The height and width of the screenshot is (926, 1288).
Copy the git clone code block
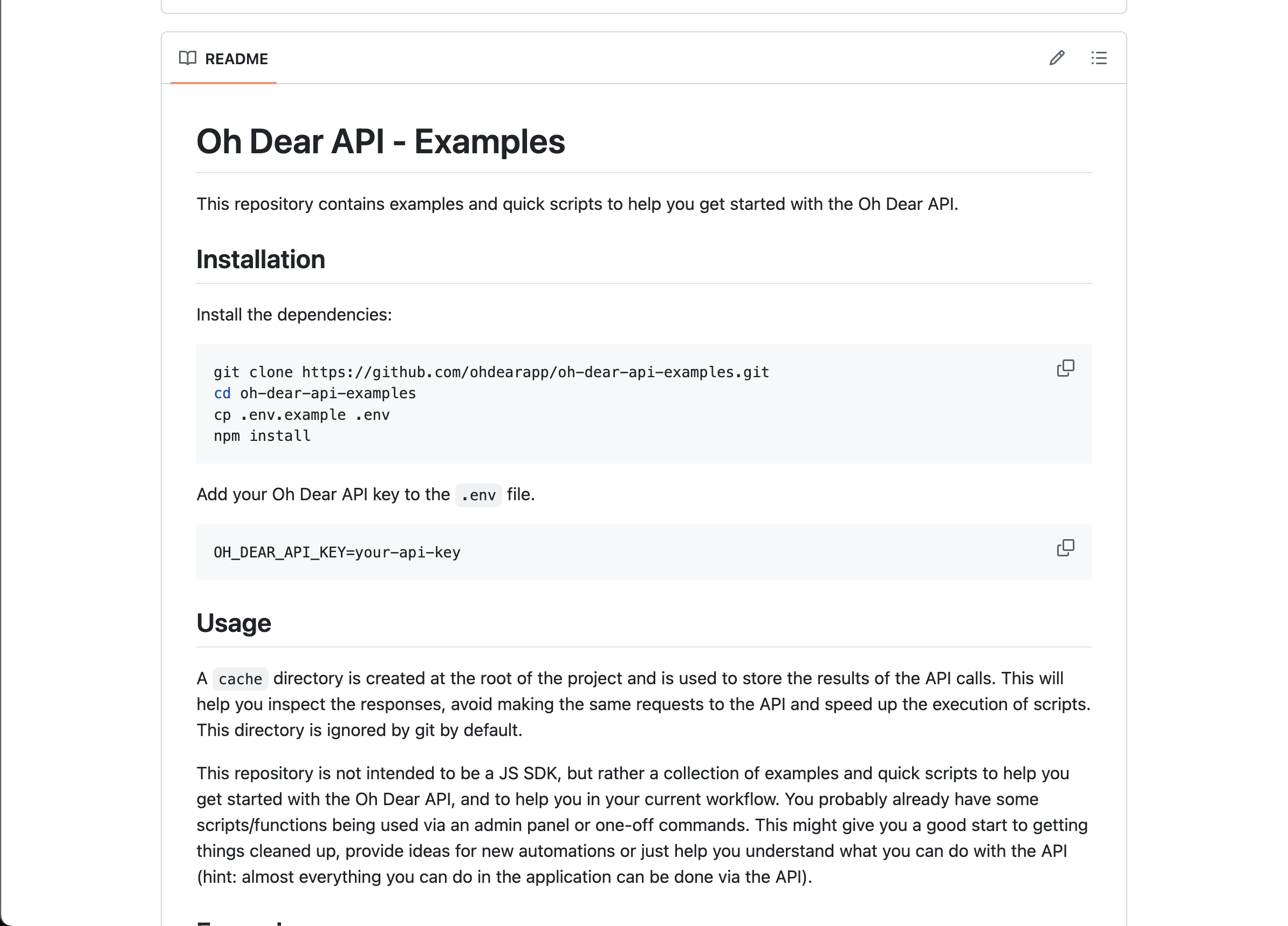[1065, 368]
